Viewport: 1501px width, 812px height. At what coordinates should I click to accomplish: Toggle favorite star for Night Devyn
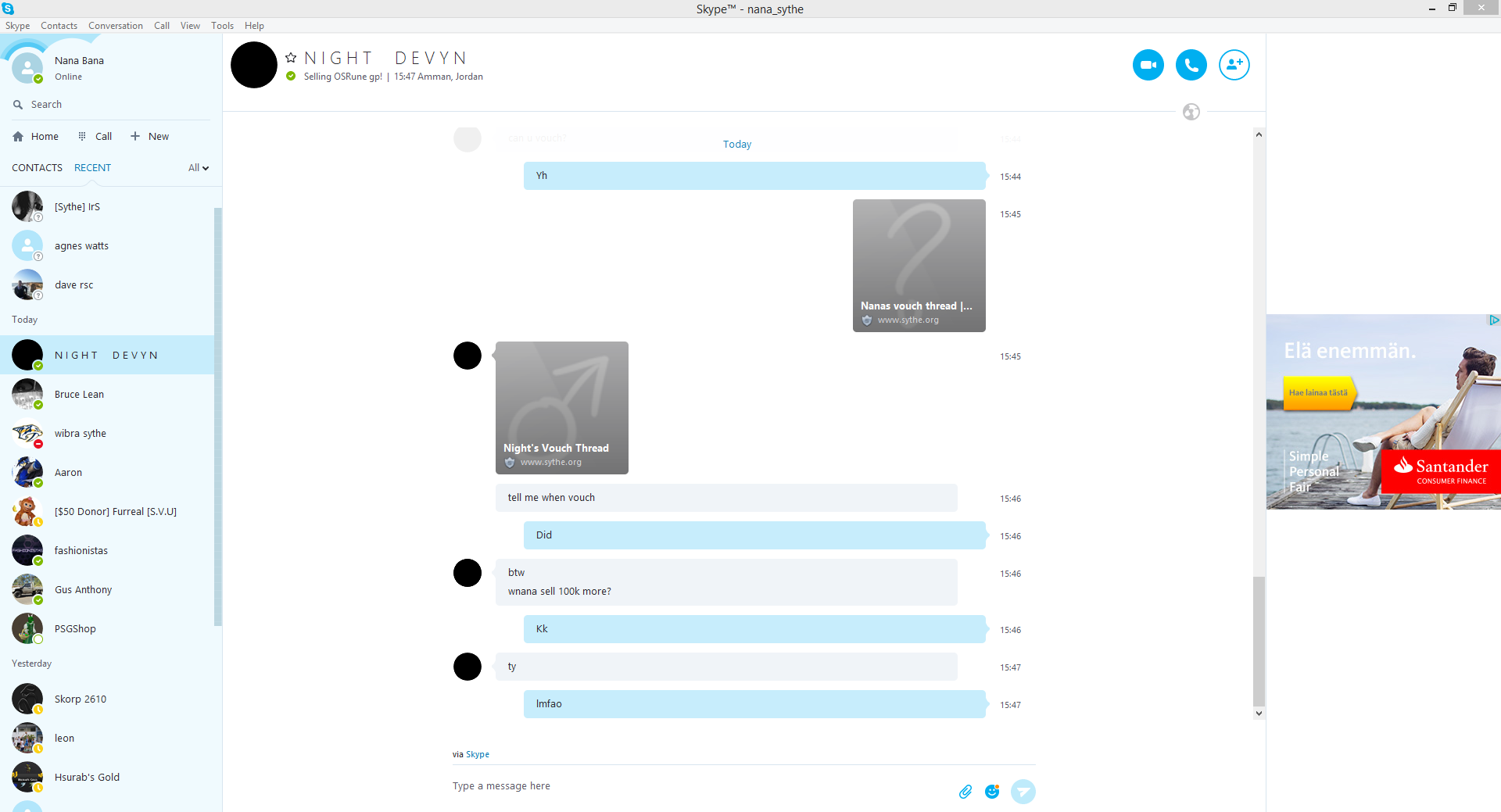291,58
